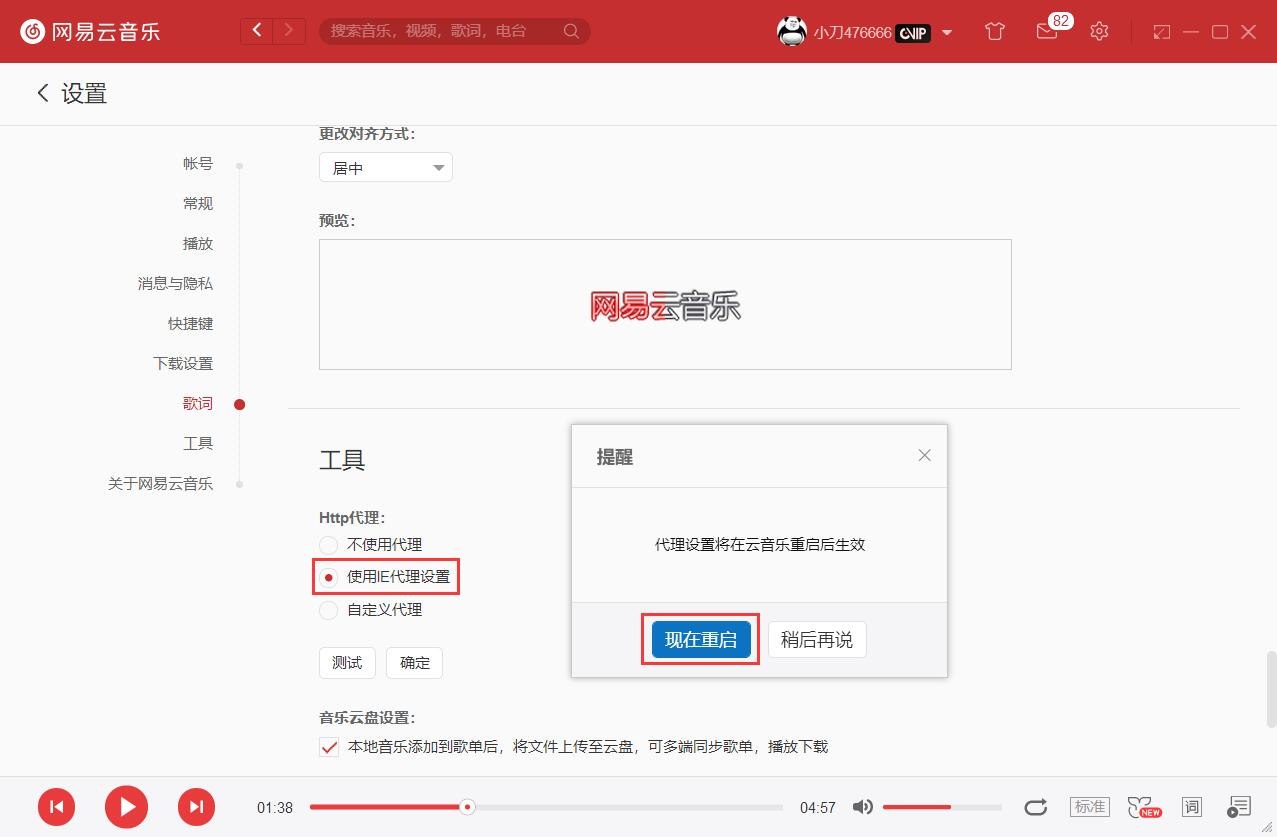This screenshot has height=837, width=1277.
Task: Open the lyrics '词' icon in playback bar
Action: pyautogui.click(x=1191, y=806)
